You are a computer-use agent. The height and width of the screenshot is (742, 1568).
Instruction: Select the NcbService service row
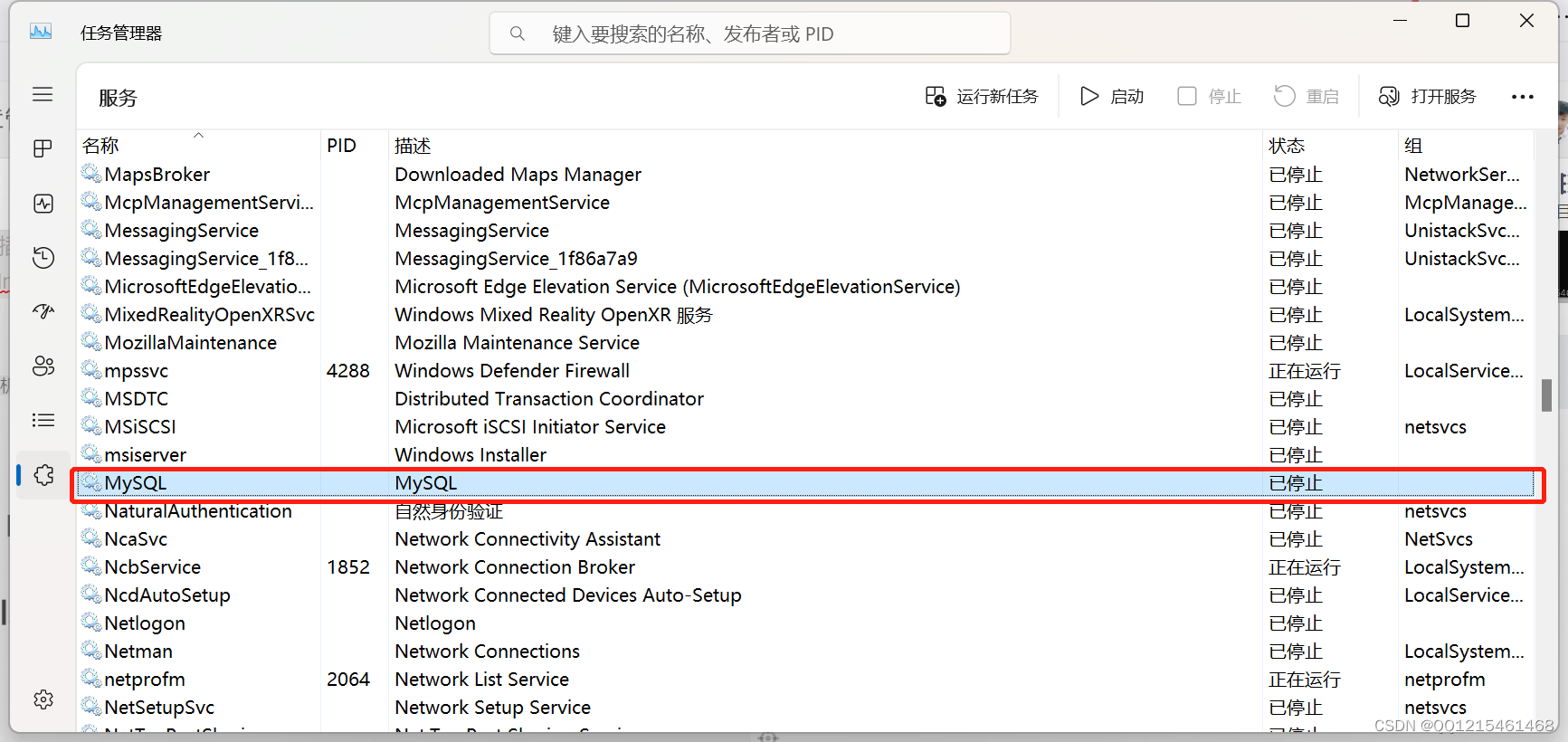click(x=805, y=567)
